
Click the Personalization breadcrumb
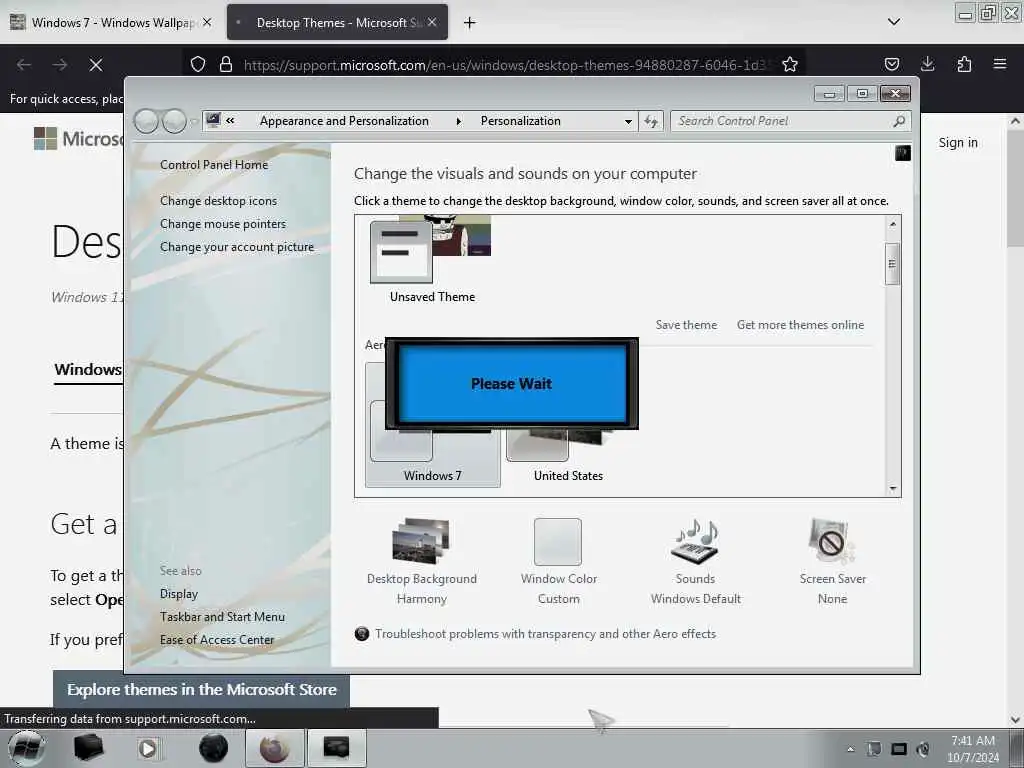(520, 121)
